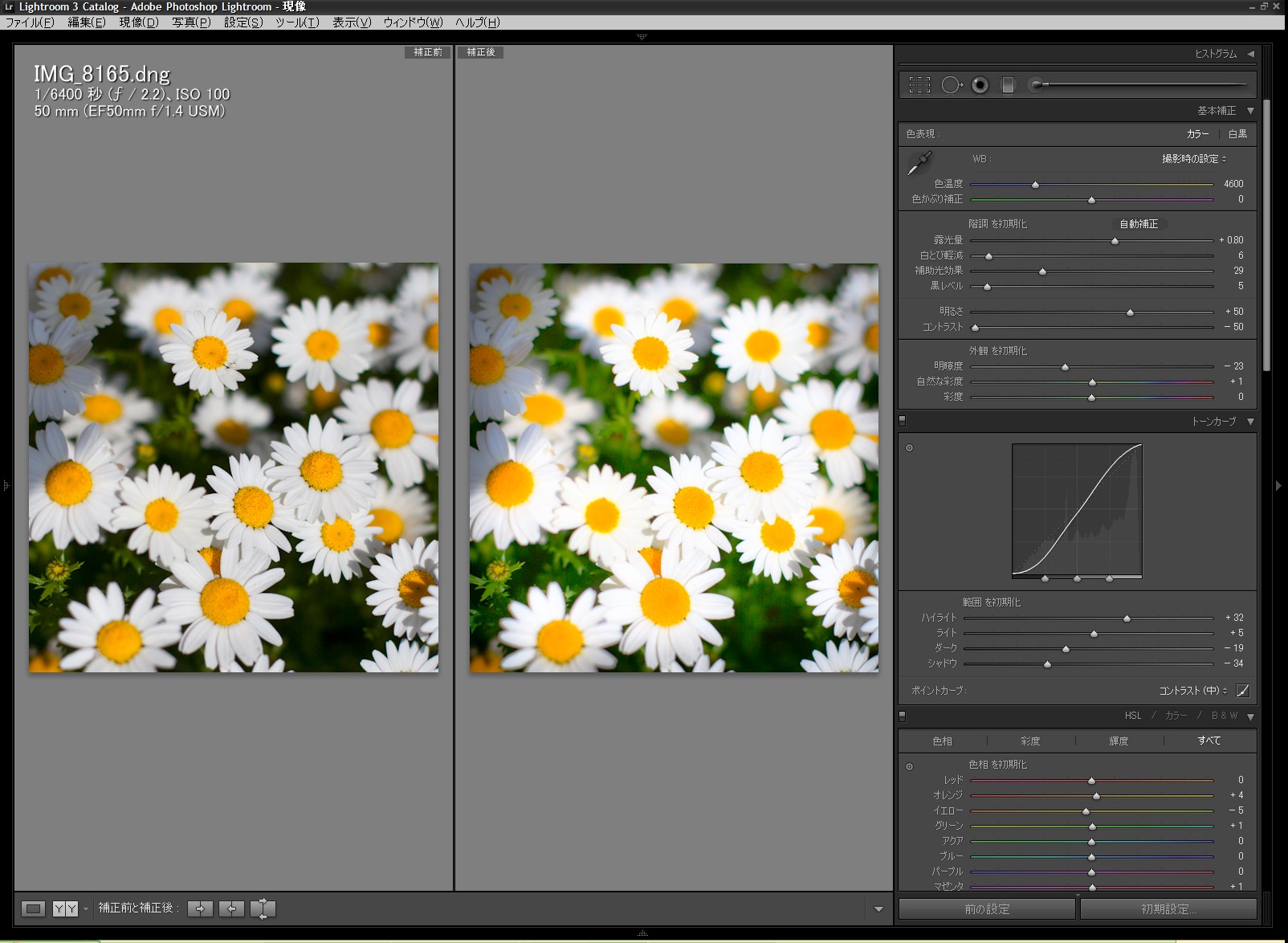Switch to Loupe view in toolbar

click(x=33, y=908)
